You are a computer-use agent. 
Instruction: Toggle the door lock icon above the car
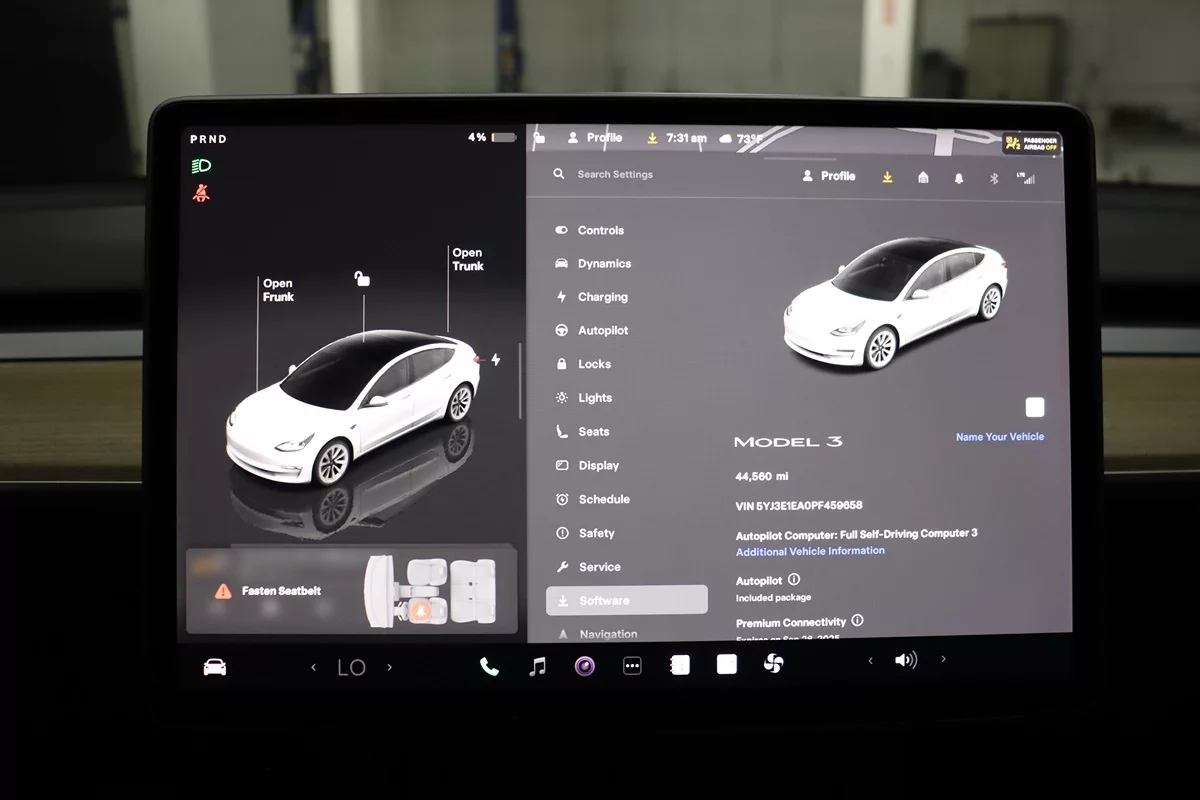click(362, 279)
